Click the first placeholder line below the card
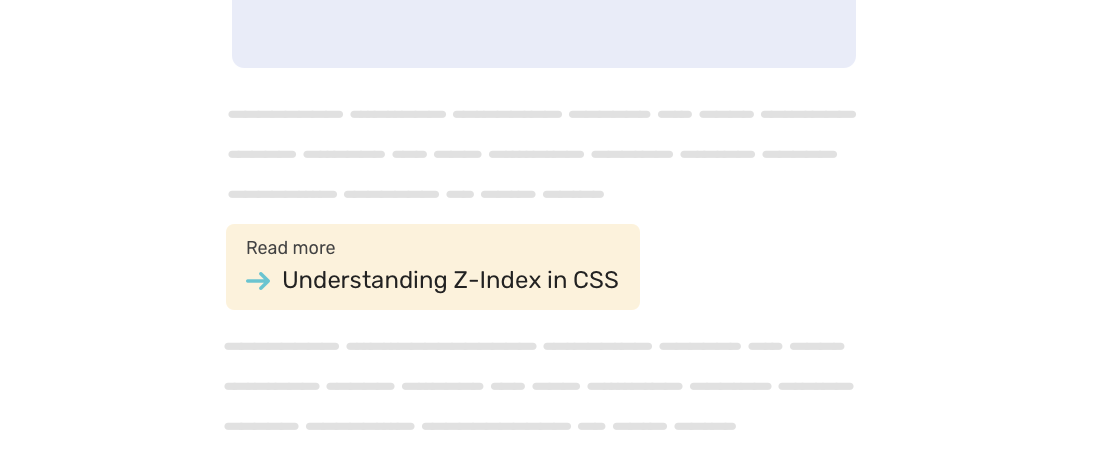1114x462 pixels. coord(534,346)
